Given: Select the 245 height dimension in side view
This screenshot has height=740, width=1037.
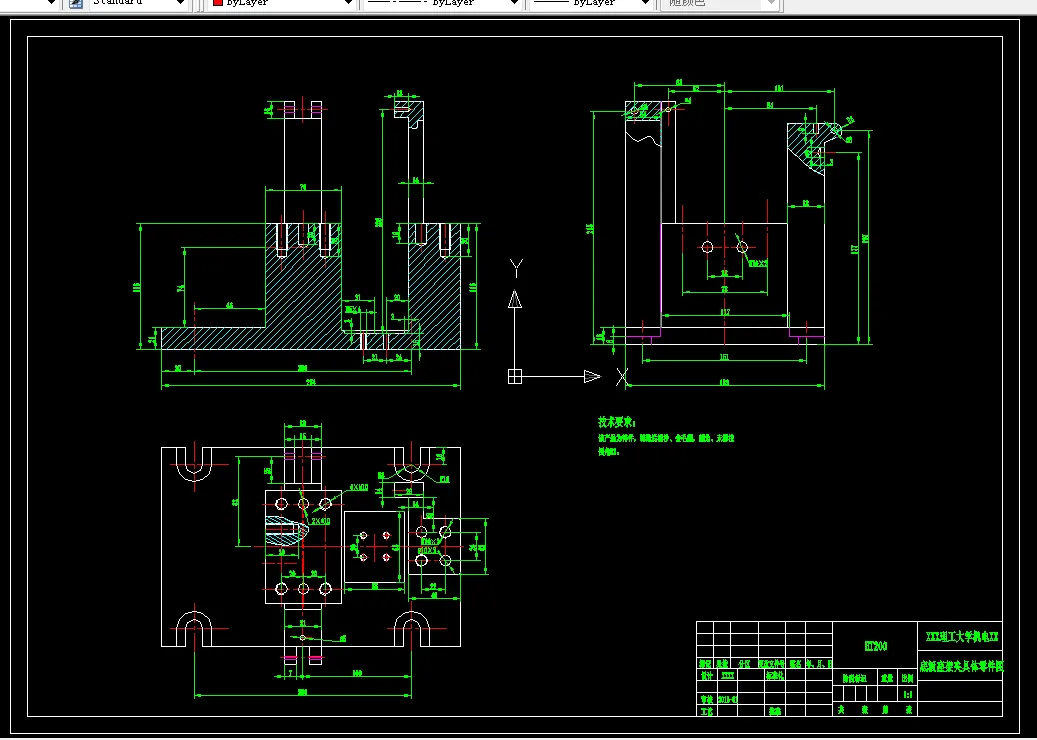Looking at the screenshot, I should coord(591,228).
